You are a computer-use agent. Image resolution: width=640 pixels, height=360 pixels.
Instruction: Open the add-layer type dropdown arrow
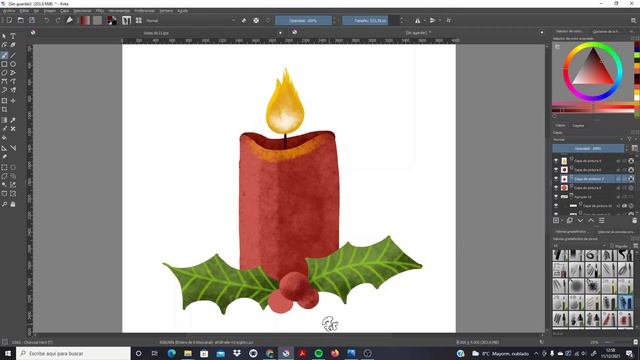pos(562,220)
